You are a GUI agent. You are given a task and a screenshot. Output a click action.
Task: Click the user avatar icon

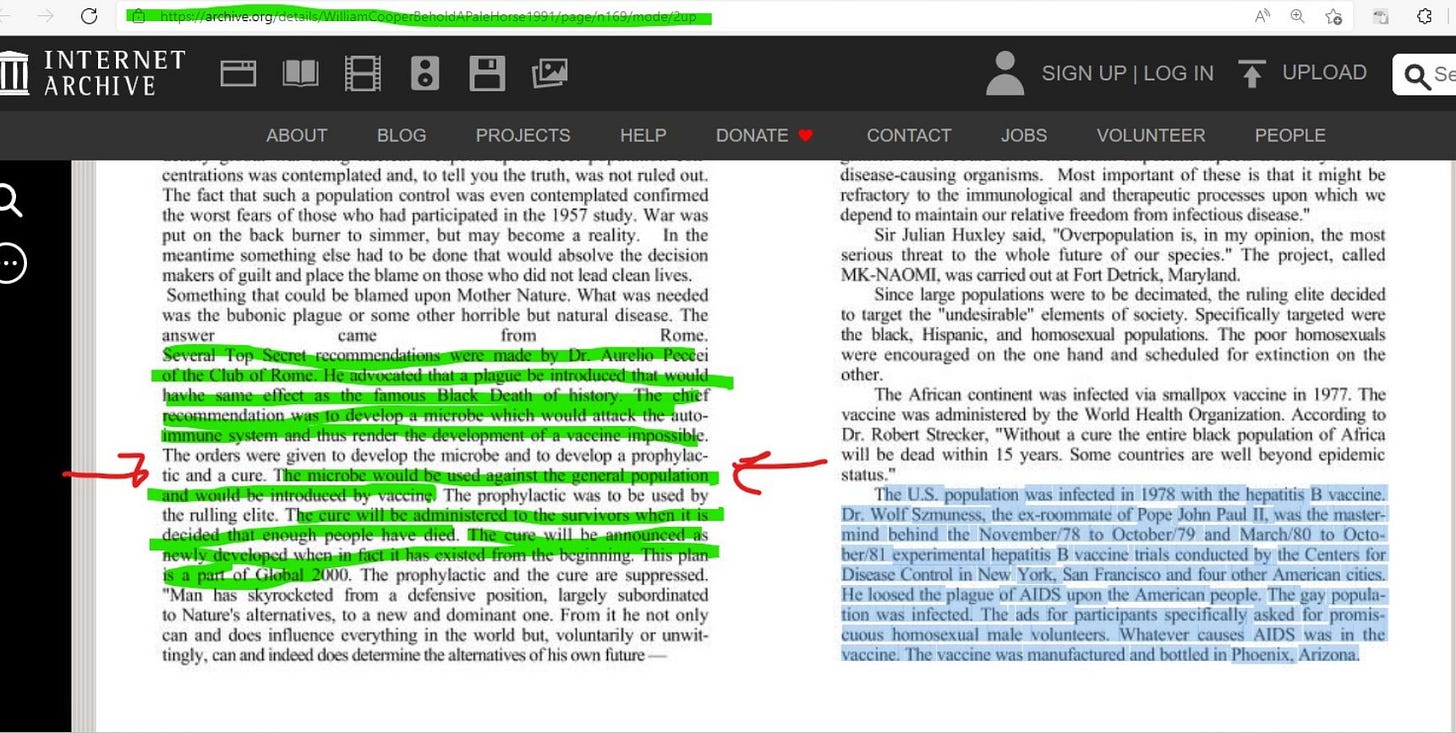coord(1005,74)
